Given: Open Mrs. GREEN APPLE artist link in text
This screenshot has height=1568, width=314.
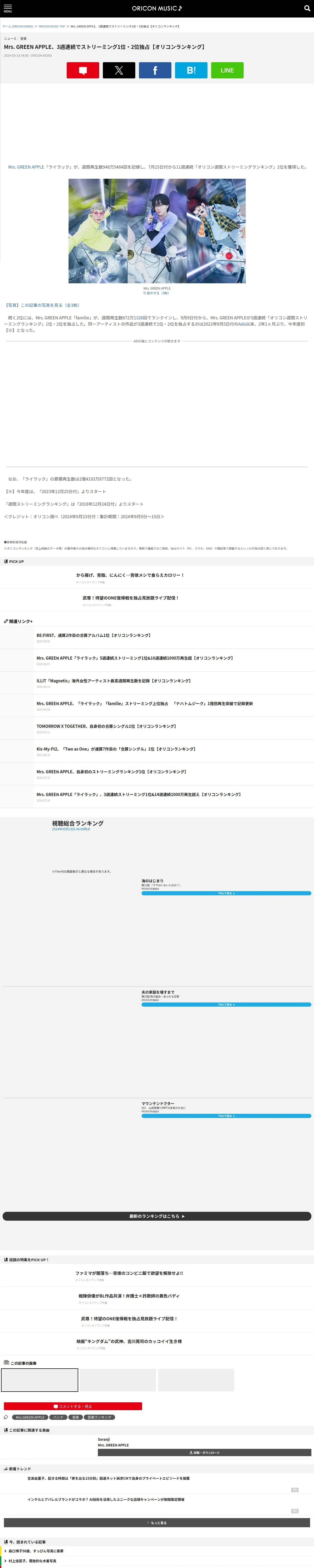Looking at the screenshot, I should 26,167.
